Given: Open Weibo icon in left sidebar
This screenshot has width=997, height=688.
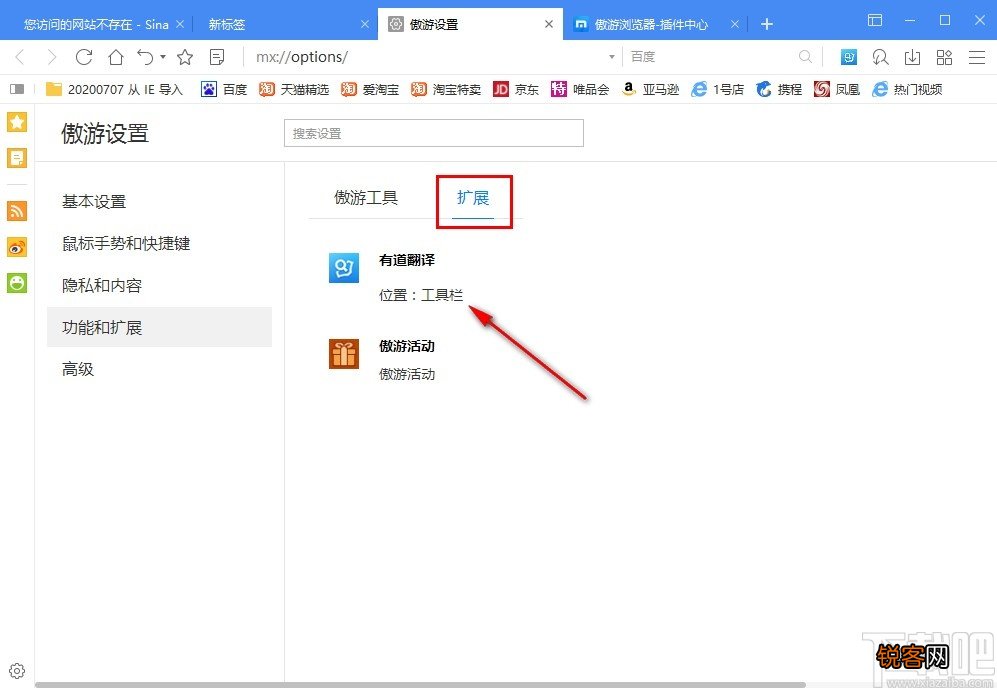Looking at the screenshot, I should coord(17,247).
